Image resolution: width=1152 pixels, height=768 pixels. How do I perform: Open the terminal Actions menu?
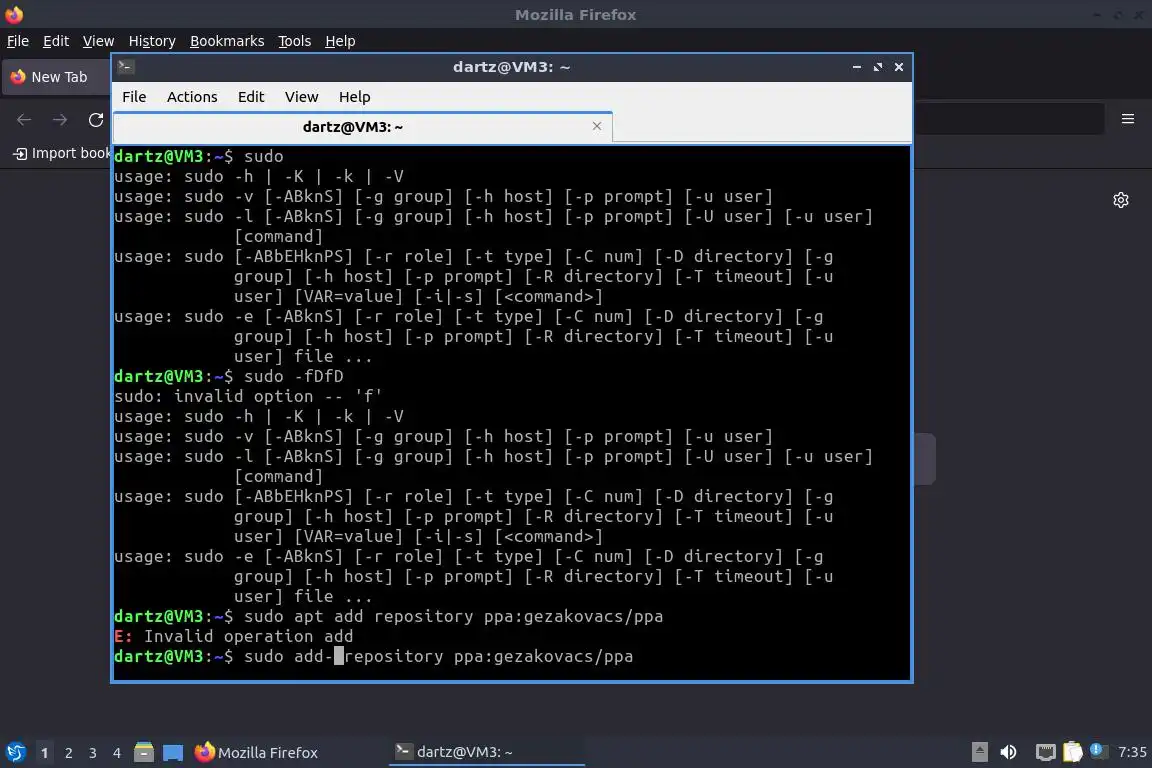192,97
